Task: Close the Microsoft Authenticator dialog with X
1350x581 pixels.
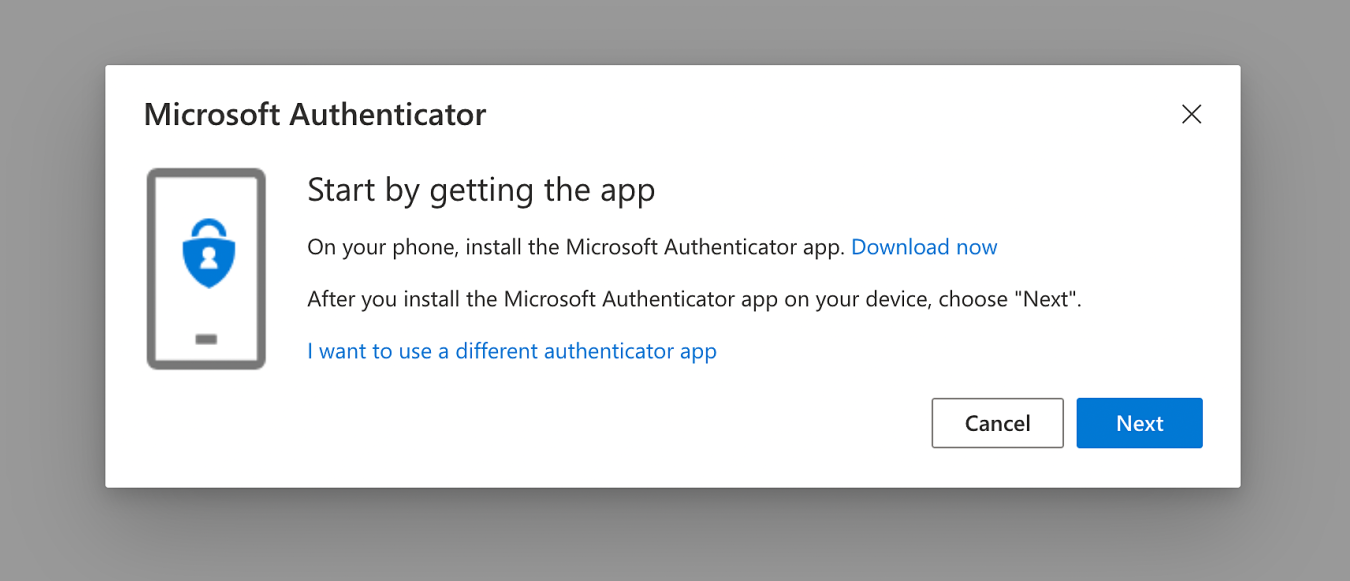Action: (1190, 114)
